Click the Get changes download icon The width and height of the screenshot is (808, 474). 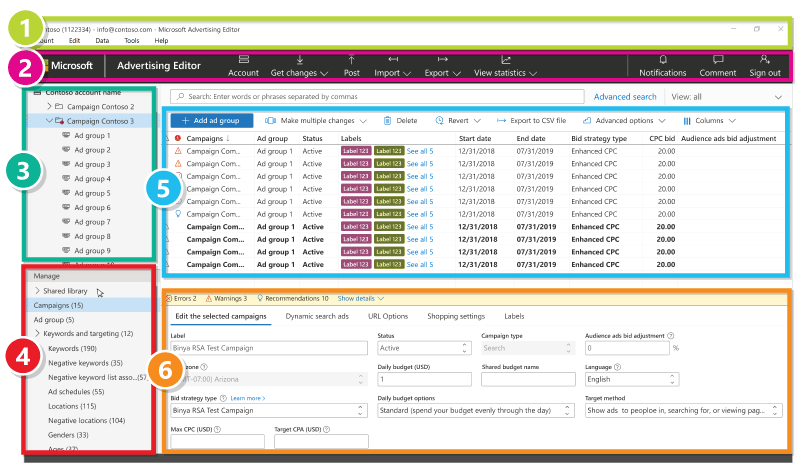tap(299, 60)
